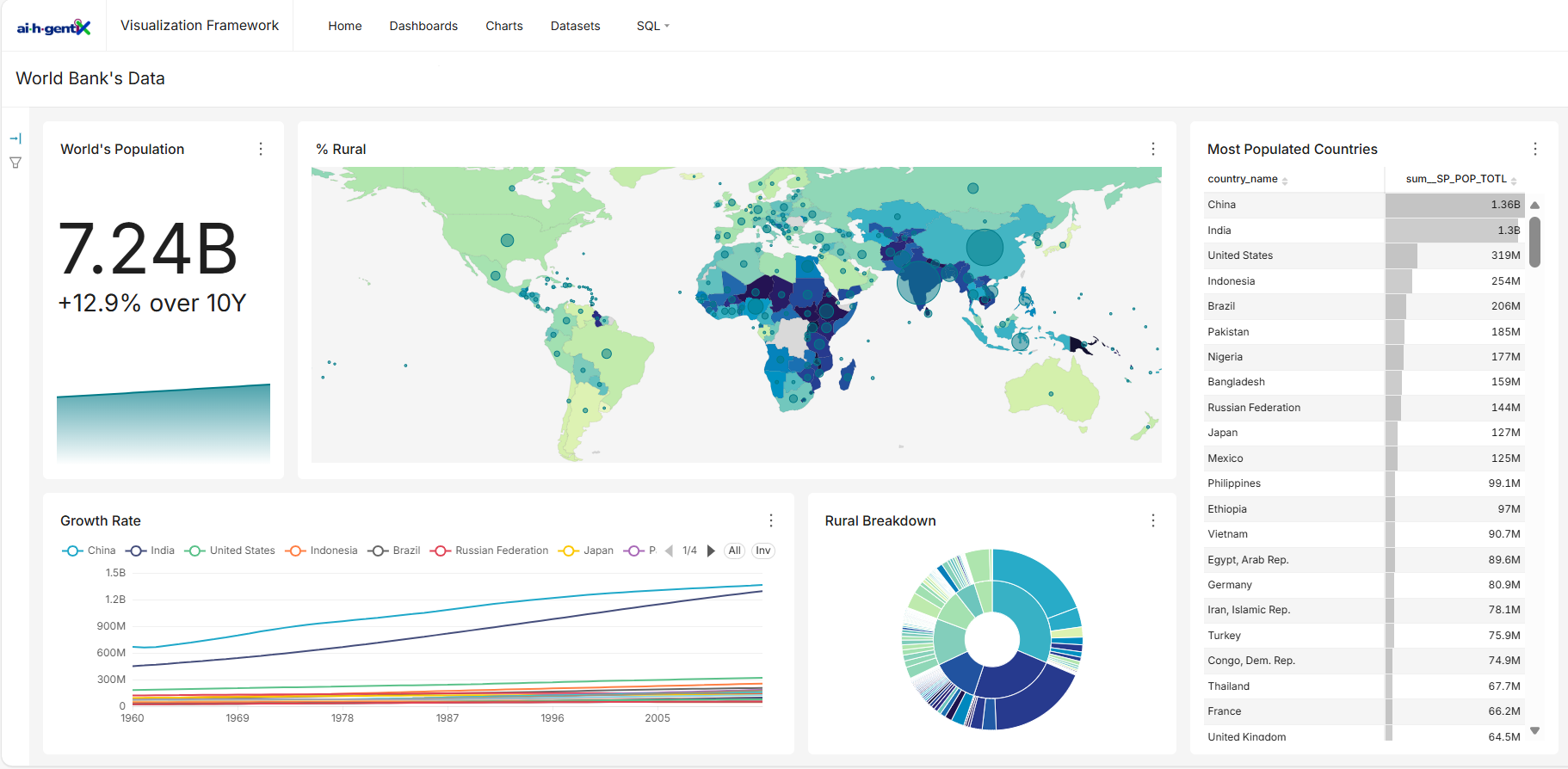The height and width of the screenshot is (769, 1568).
Task: Click the 254M population value cell
Action: 1455,281
